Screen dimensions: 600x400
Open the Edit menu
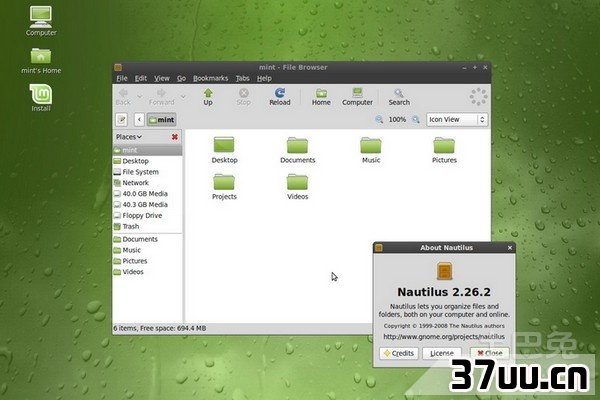[141, 78]
